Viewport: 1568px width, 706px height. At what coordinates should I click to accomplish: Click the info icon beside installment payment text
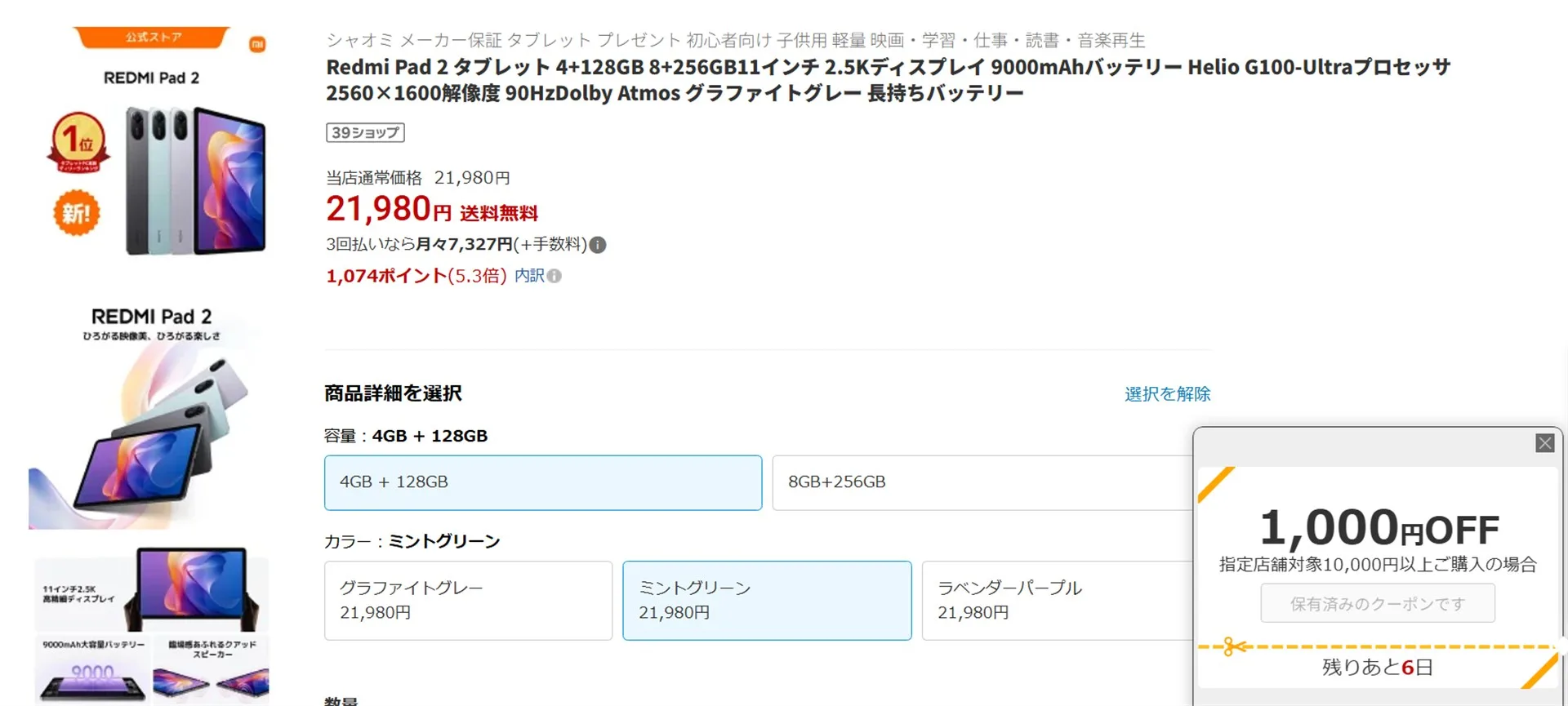pos(598,245)
